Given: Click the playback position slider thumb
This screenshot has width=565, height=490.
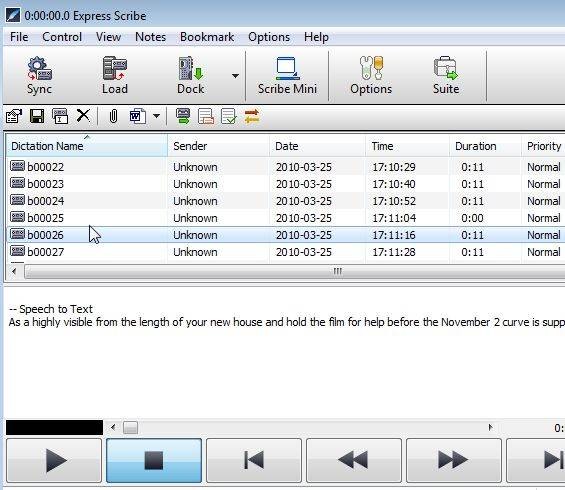Looking at the screenshot, I should [130, 428].
